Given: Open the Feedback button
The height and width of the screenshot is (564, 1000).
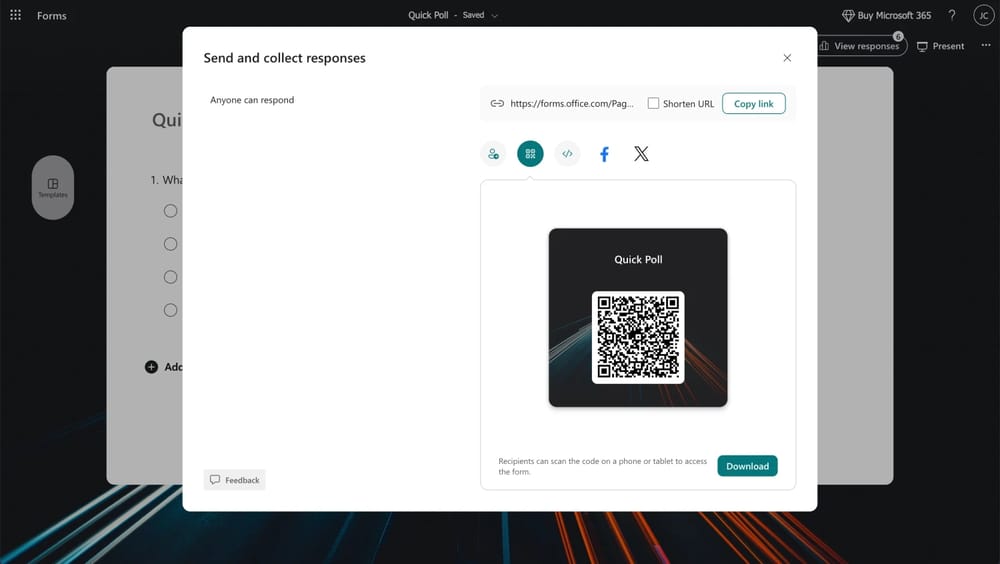Looking at the screenshot, I should point(235,480).
